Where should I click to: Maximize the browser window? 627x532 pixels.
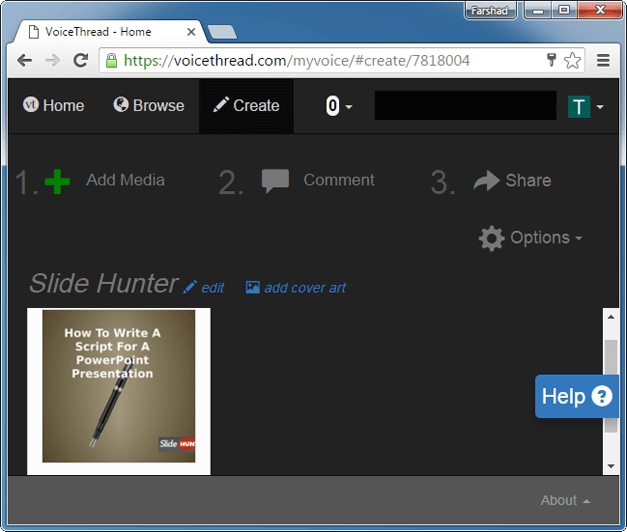tap(564, 10)
